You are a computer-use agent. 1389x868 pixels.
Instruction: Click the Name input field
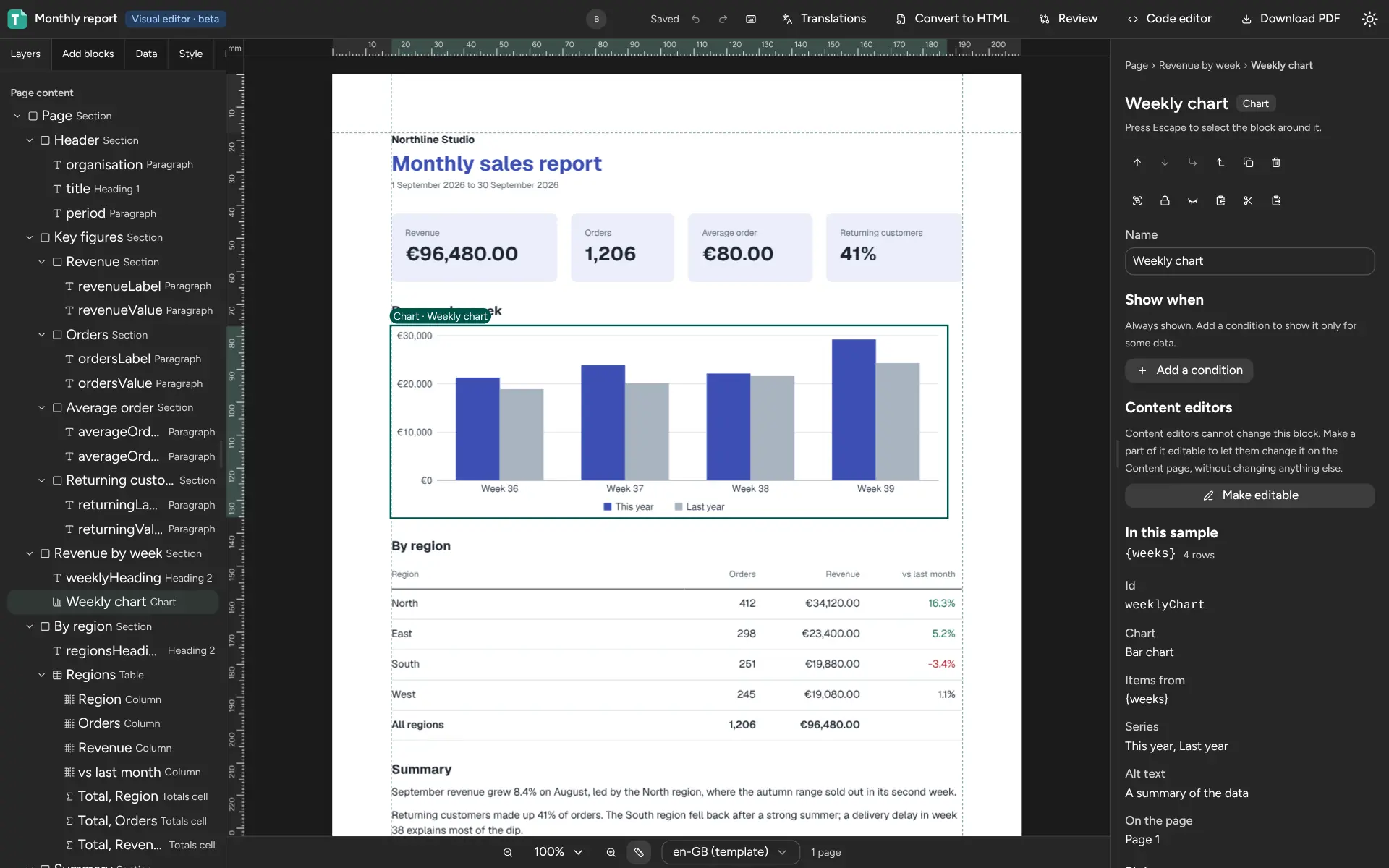[1249, 261]
